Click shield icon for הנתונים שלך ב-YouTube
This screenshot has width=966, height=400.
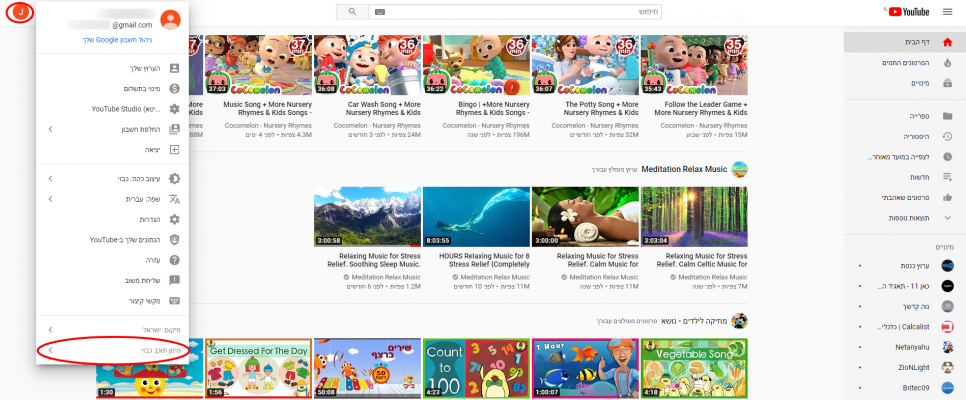(174, 240)
